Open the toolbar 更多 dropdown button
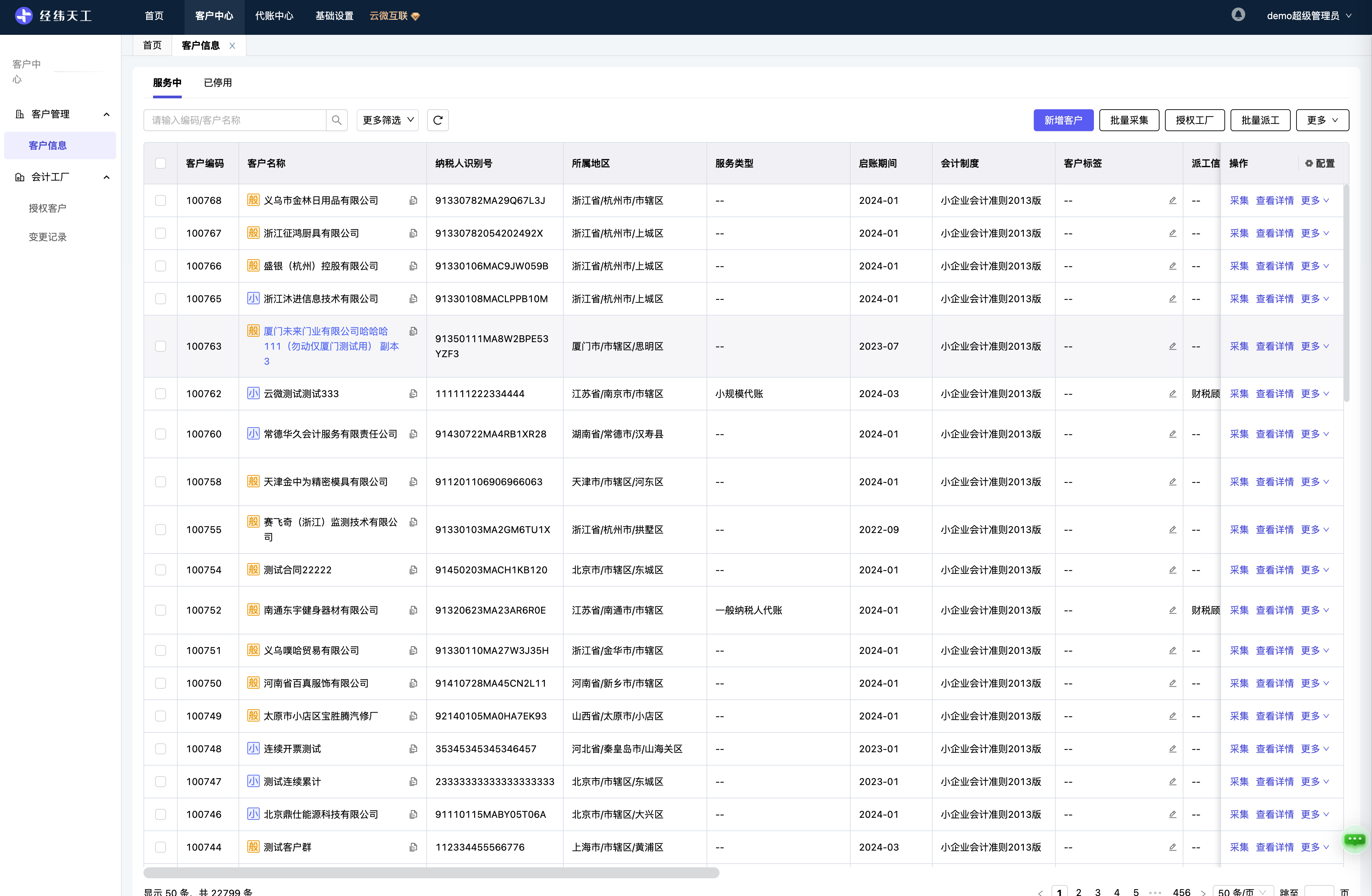Viewport: 1372px width, 896px height. pos(1322,121)
